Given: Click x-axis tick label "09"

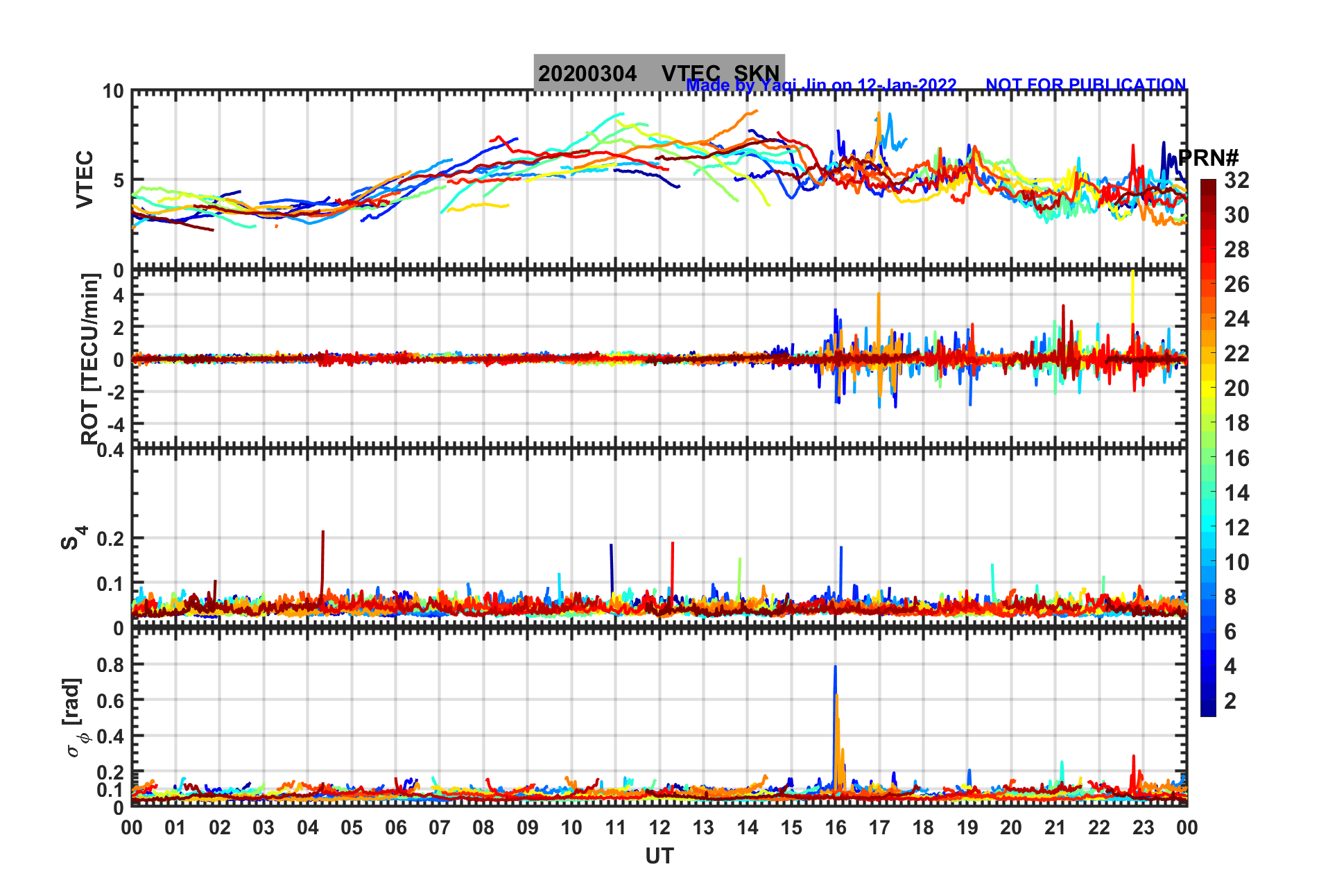Looking at the screenshot, I should pos(528,827).
